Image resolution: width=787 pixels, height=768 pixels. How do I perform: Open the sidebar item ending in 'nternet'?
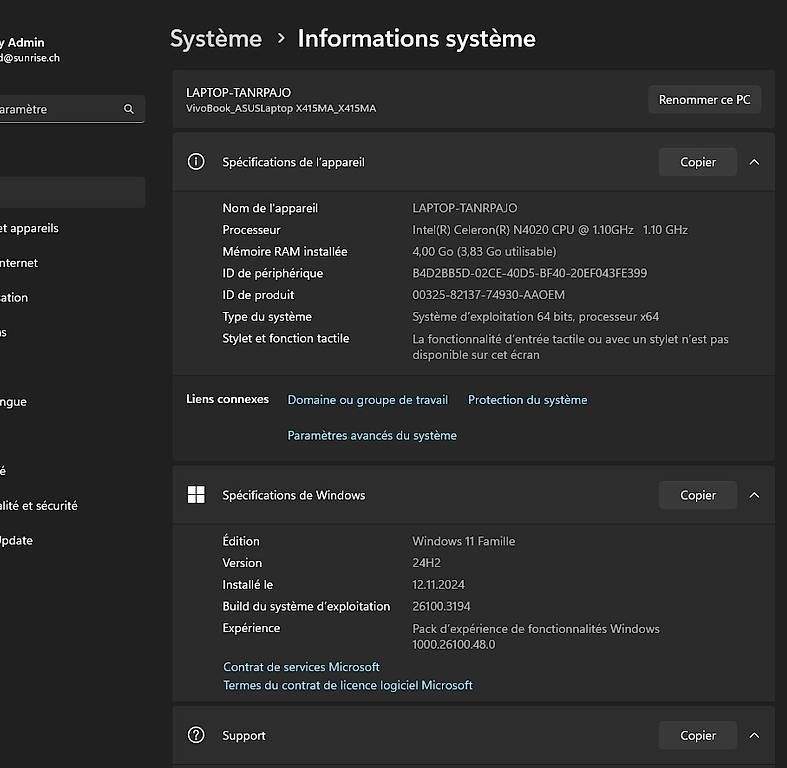coord(19,263)
